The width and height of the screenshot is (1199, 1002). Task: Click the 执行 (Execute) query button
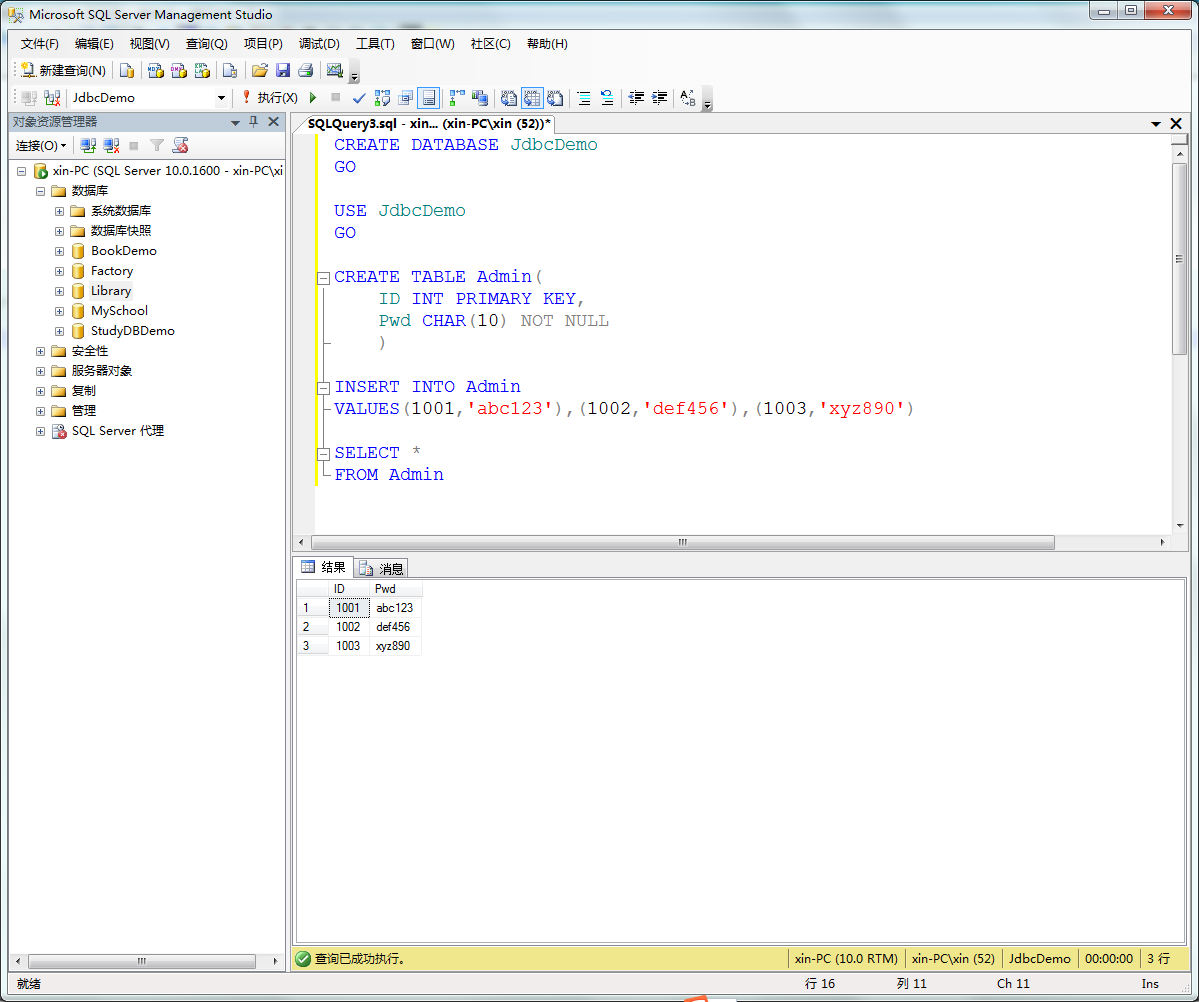coord(269,98)
